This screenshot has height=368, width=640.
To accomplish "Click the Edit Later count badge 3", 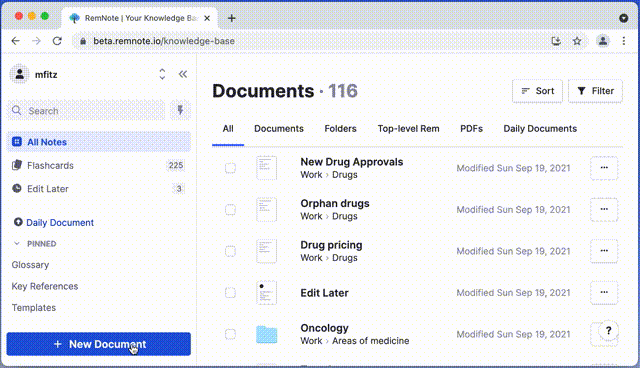I will [178, 188].
